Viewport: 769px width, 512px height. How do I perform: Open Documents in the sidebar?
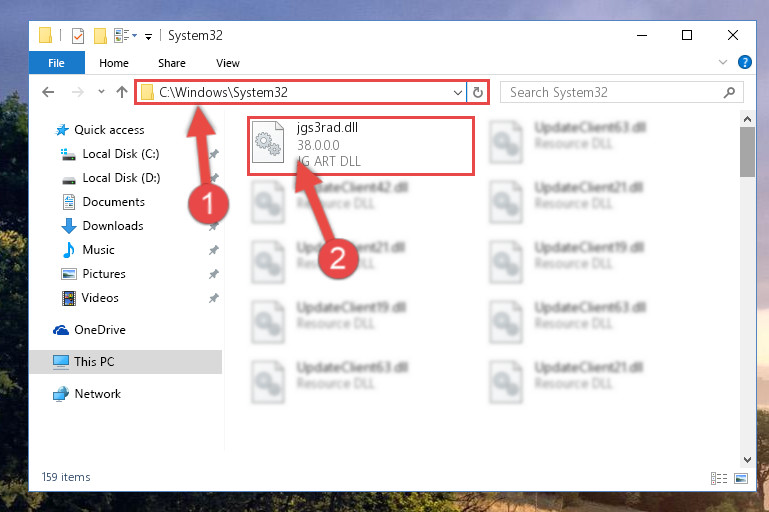(113, 202)
